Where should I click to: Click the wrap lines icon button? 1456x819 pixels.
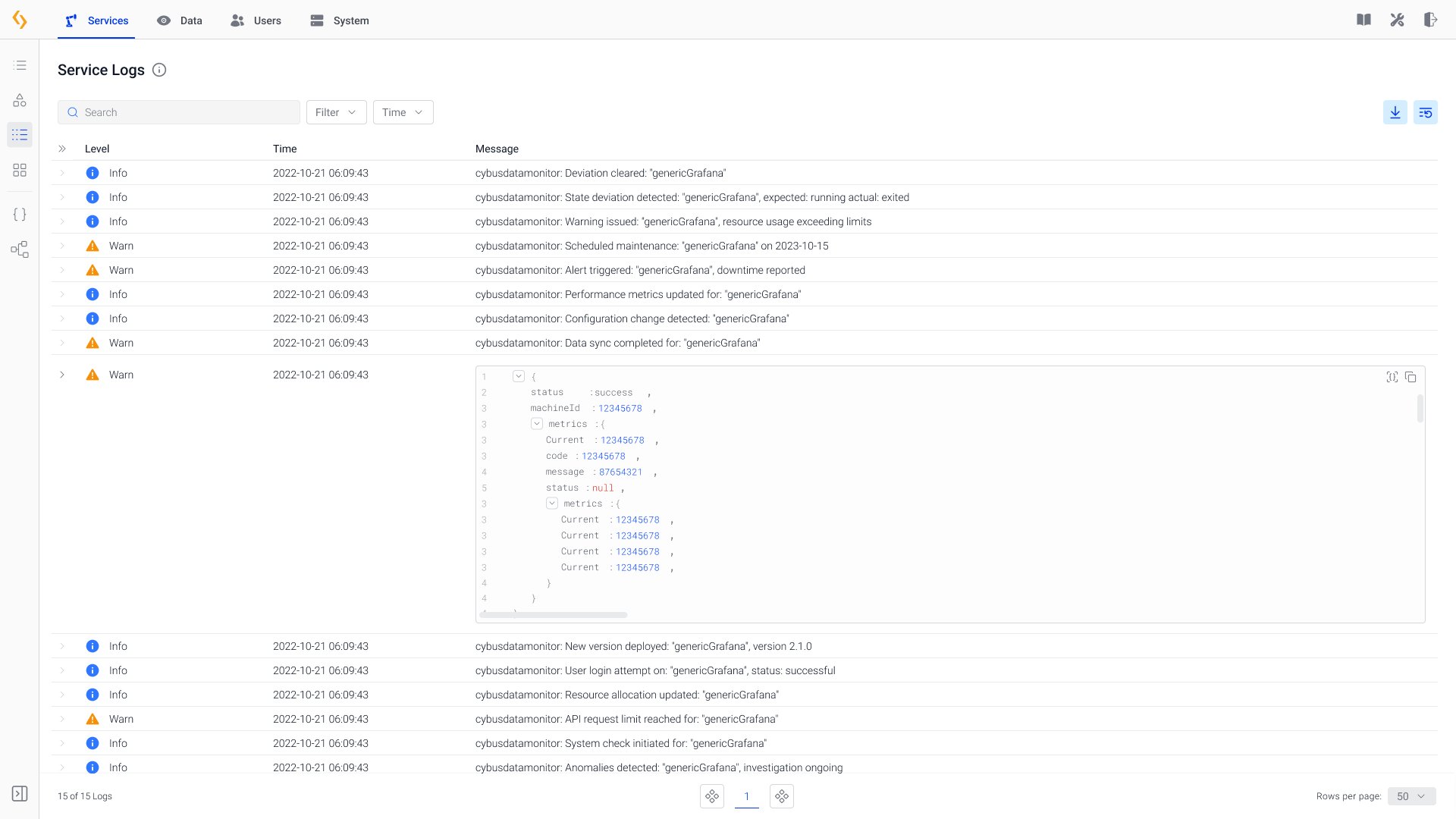point(1425,112)
